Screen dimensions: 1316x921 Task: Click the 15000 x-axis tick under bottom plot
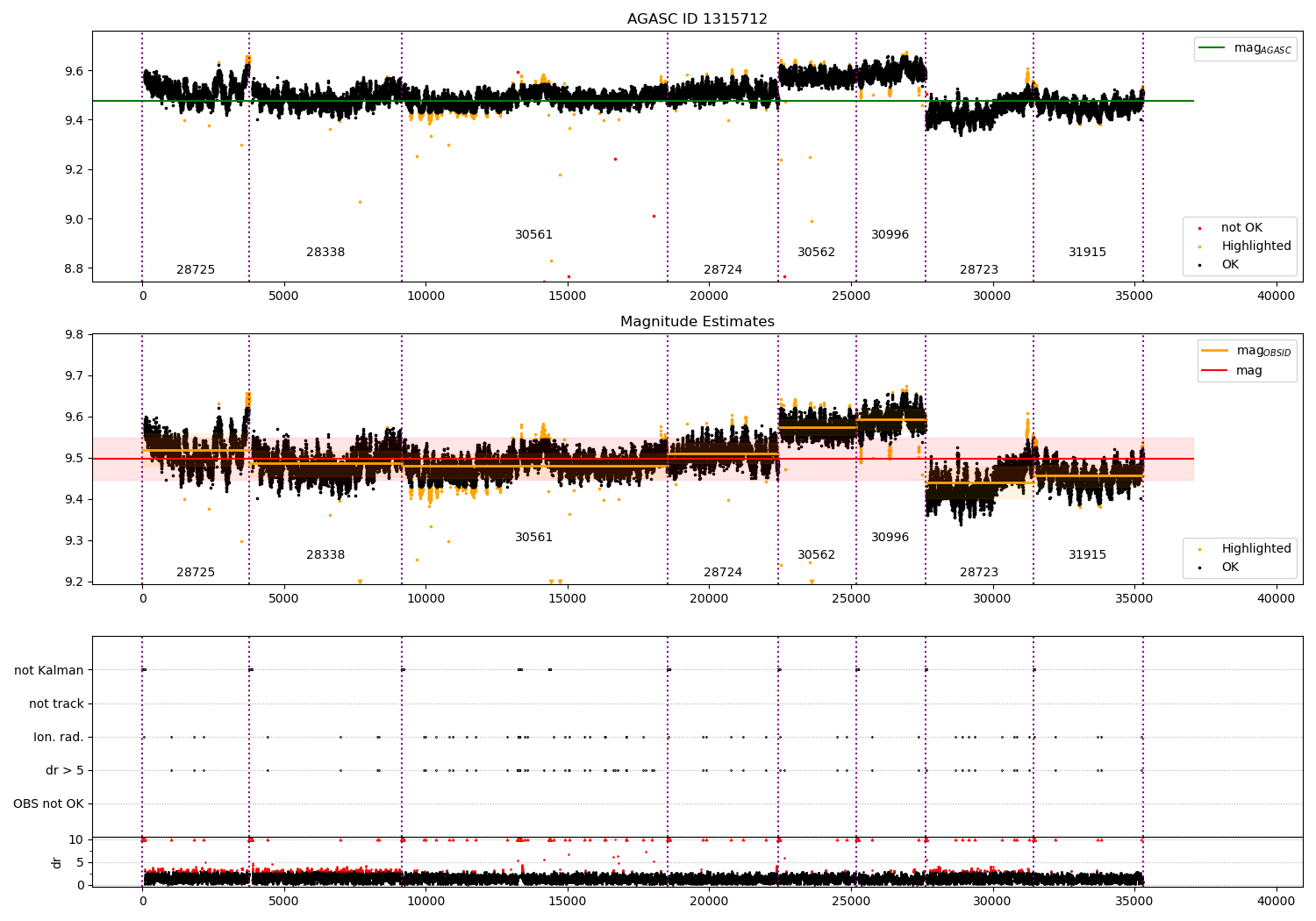(568, 901)
